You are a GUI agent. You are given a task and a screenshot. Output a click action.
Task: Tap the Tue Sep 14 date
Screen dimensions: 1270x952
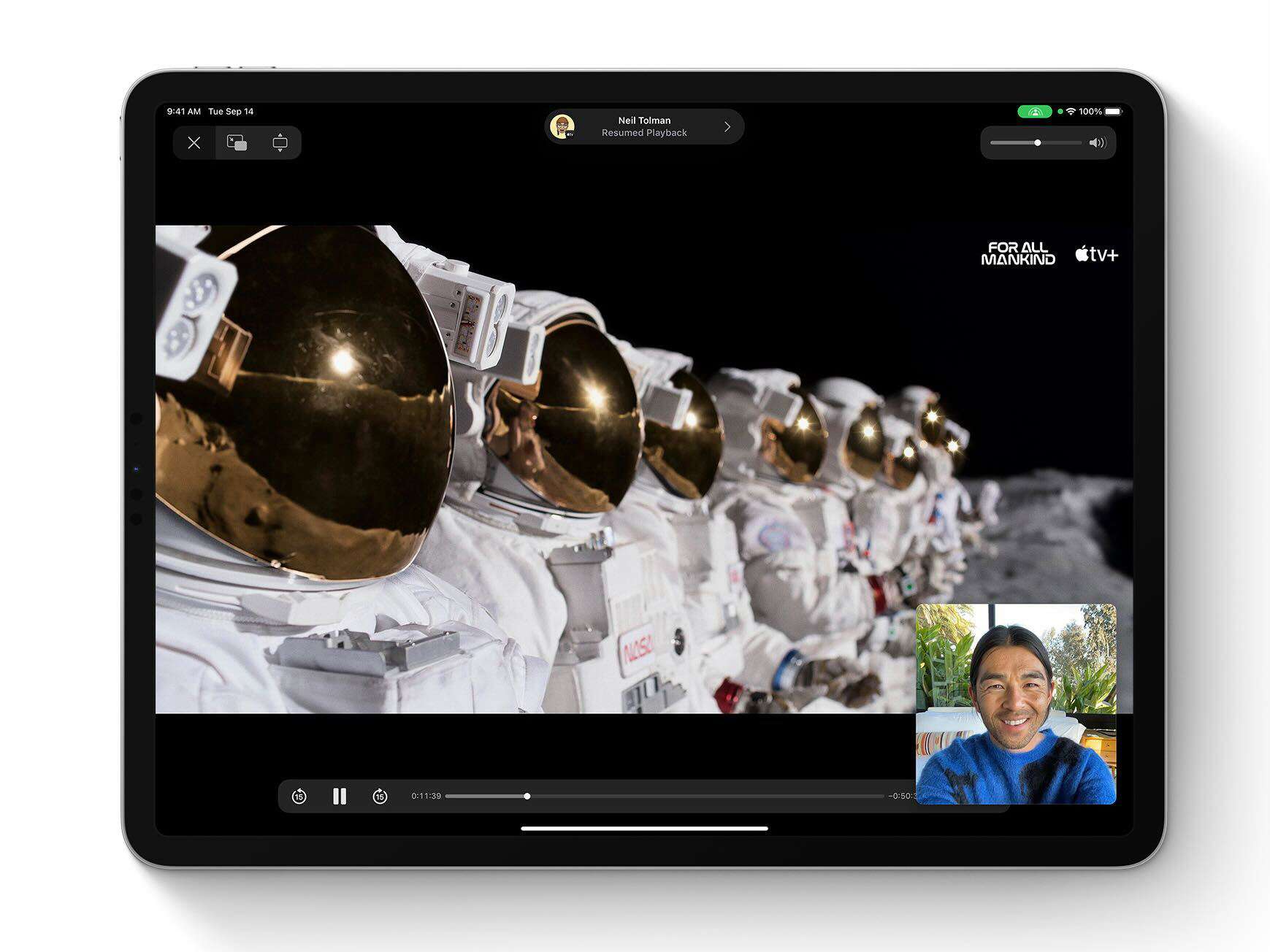click(231, 112)
